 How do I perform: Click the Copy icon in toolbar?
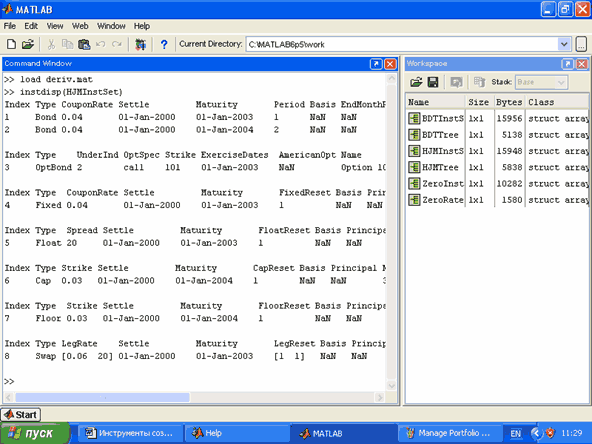click(67, 45)
